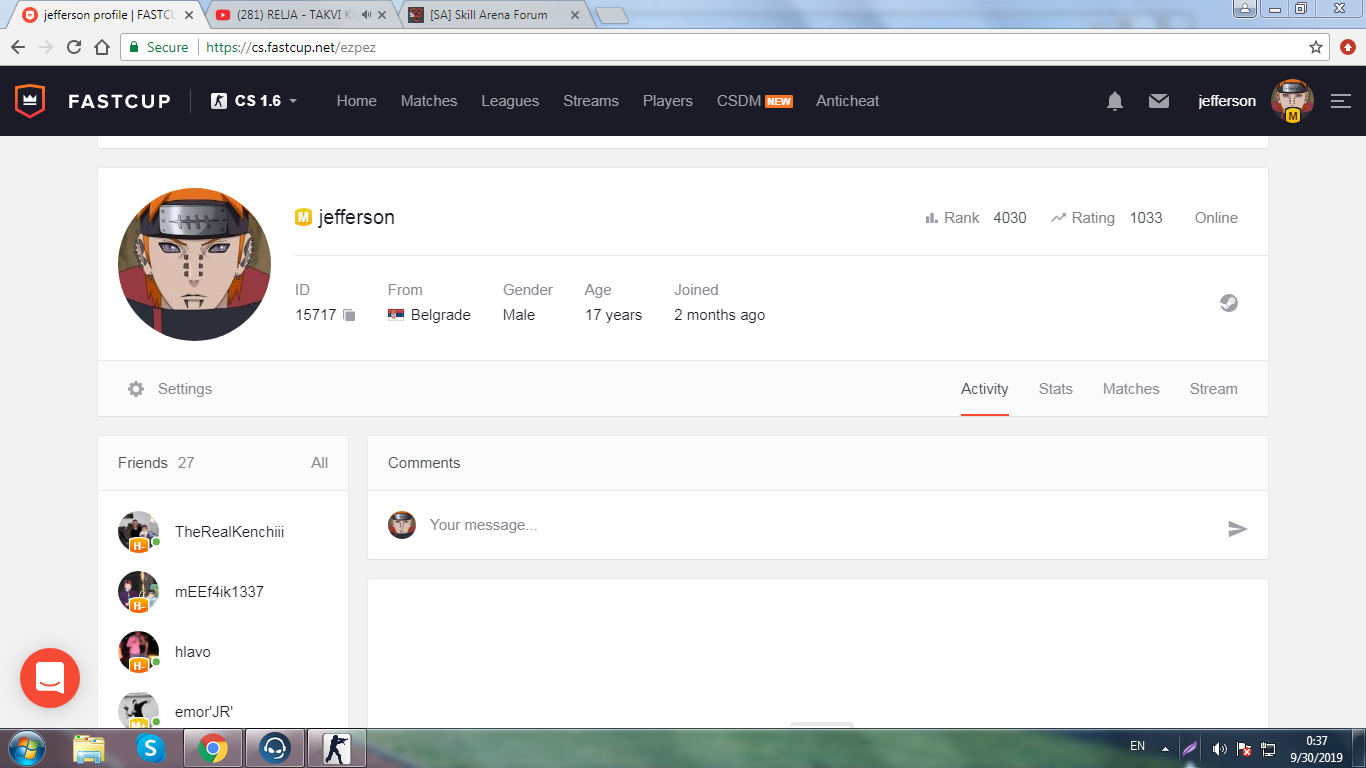Viewport: 1366px width, 768px height.
Task: Open the Leagues menu item
Action: point(510,101)
